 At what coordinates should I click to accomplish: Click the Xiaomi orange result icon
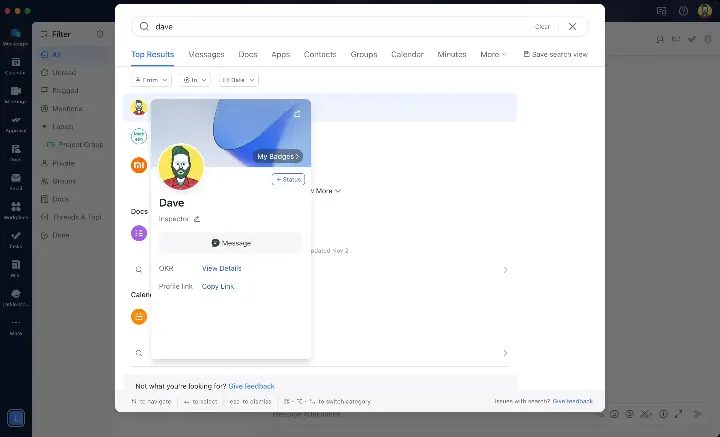[x=139, y=165]
